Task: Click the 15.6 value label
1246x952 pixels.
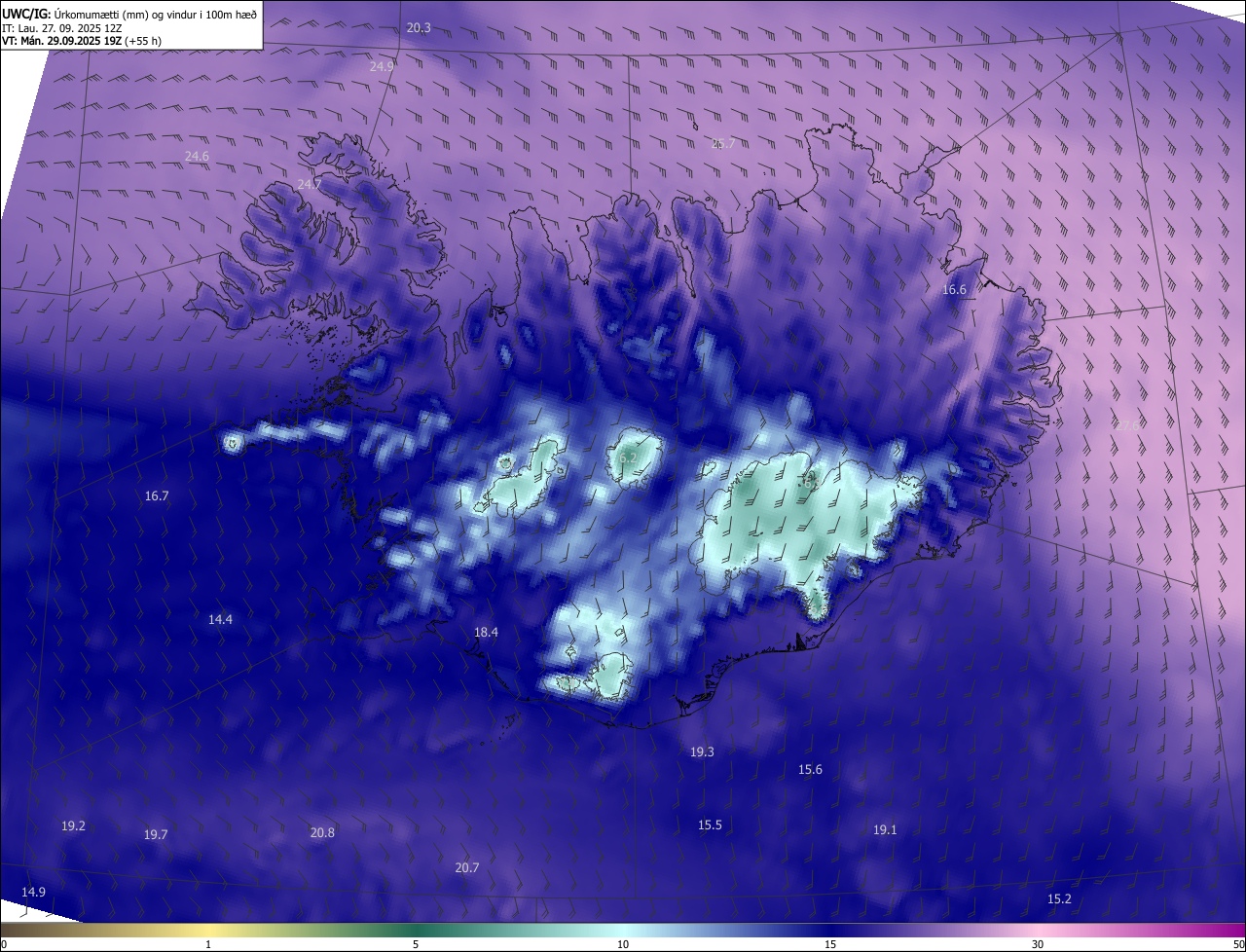Action: [810, 770]
